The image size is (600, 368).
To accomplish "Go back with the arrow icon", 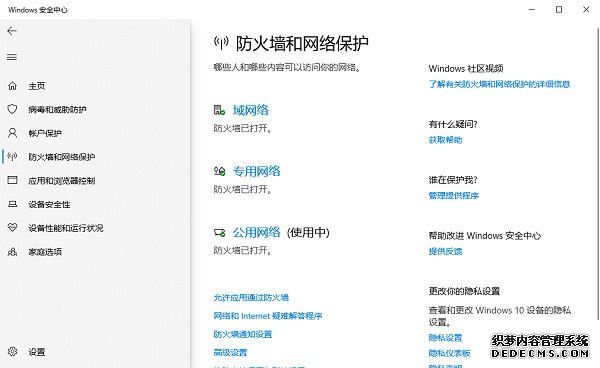I will click(x=12, y=31).
